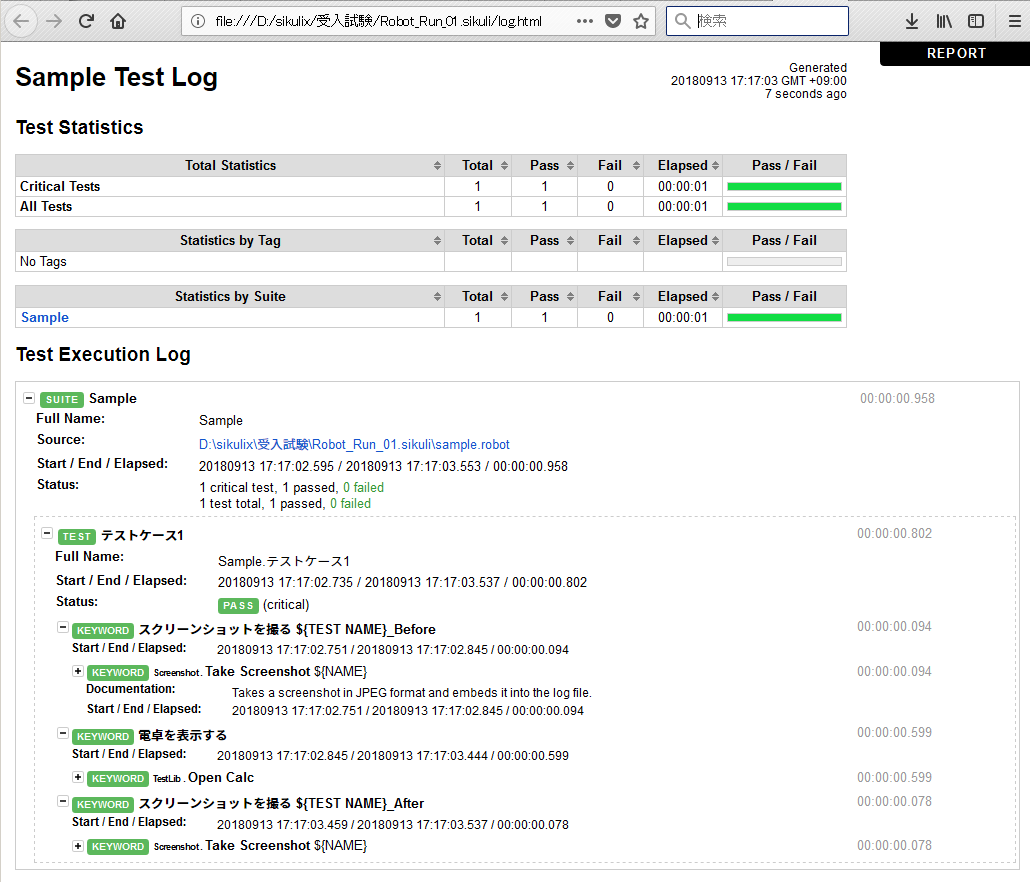
Task: Select the All Tests row label
Action: click(46, 206)
